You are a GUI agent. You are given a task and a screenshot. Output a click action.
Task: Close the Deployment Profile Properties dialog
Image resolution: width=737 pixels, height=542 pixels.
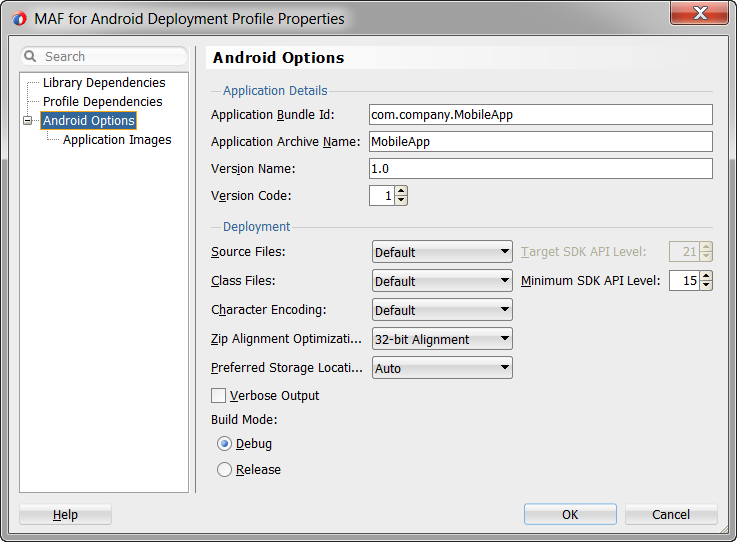(699, 13)
